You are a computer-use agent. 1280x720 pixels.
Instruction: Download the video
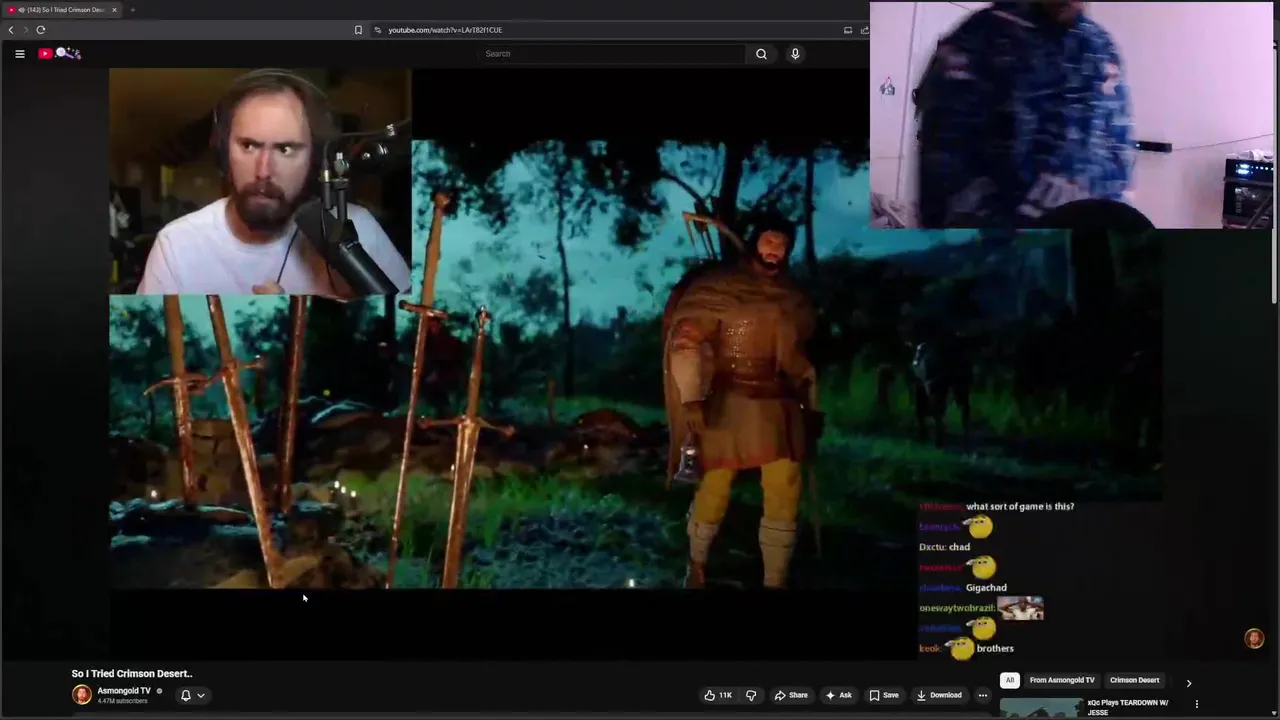coord(939,695)
